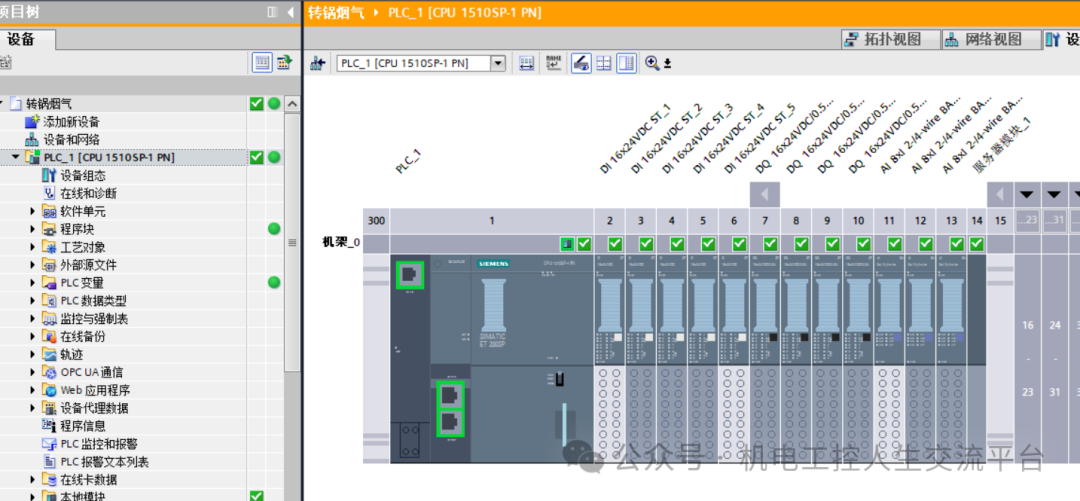Click the green check status of PLC_1 tree row
This screenshot has width=1080, height=501.
[256, 158]
